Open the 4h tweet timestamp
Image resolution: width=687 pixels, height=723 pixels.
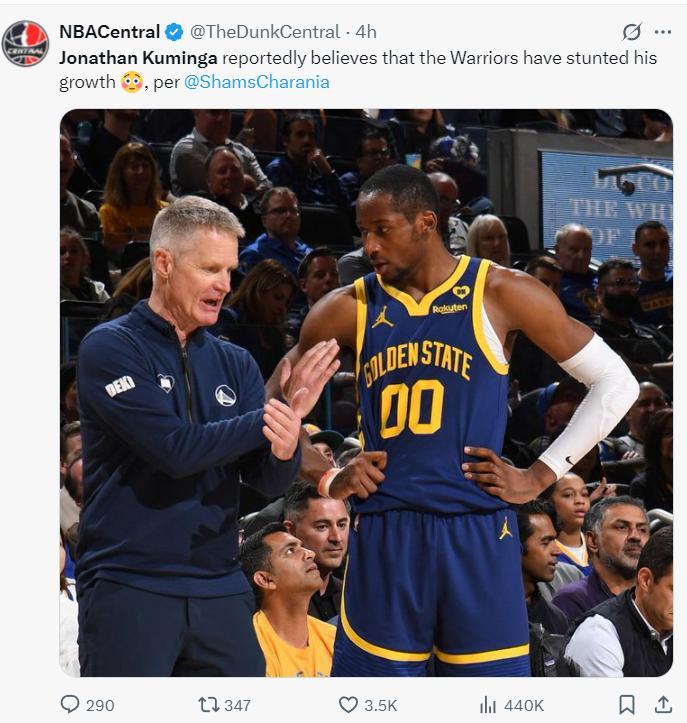(x=366, y=32)
